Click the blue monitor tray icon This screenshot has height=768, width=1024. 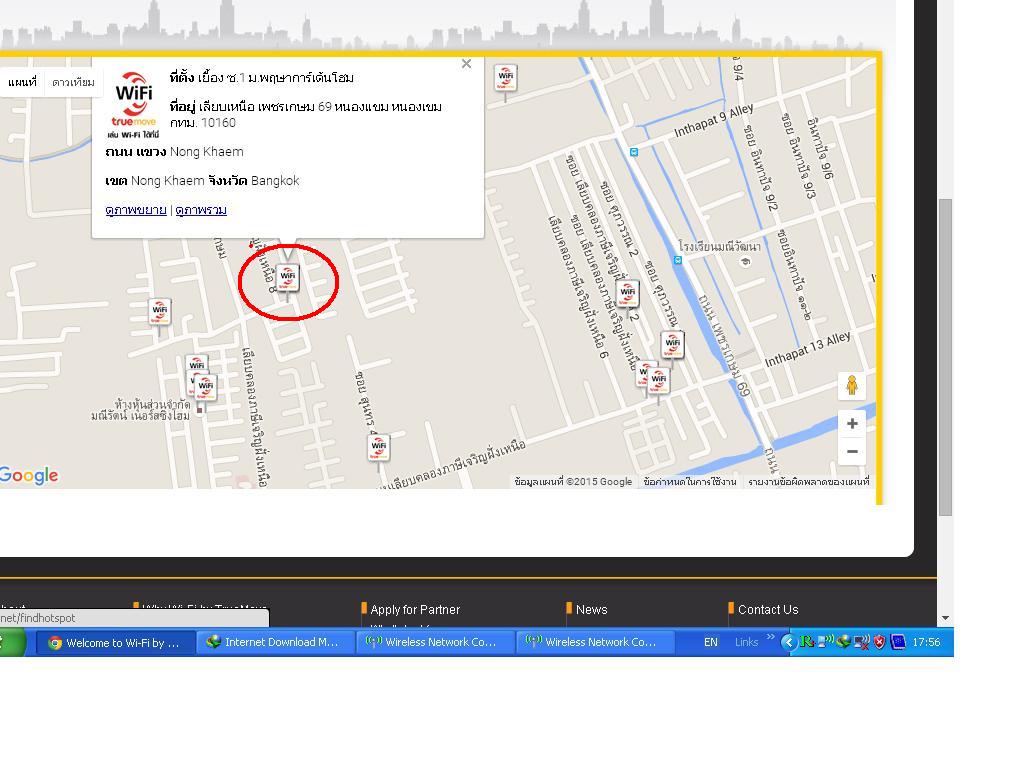point(899,643)
